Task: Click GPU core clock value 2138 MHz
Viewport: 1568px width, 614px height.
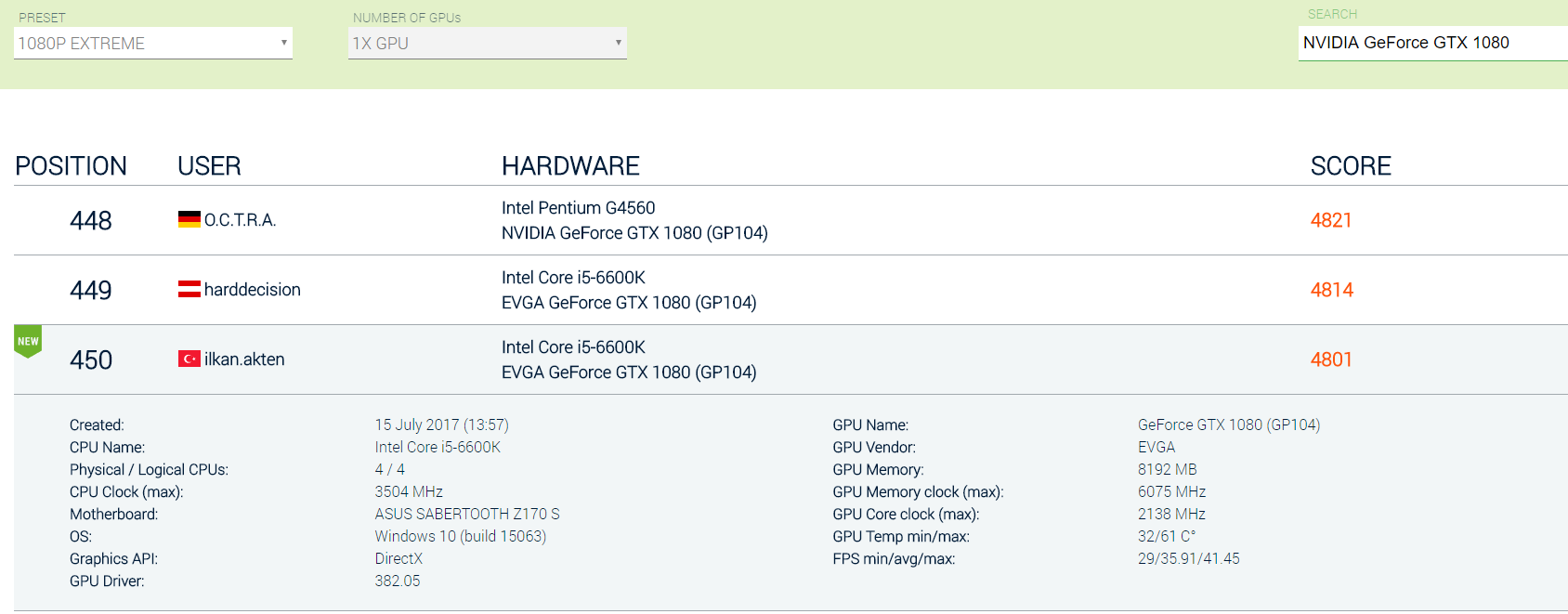Action: pos(1172,514)
